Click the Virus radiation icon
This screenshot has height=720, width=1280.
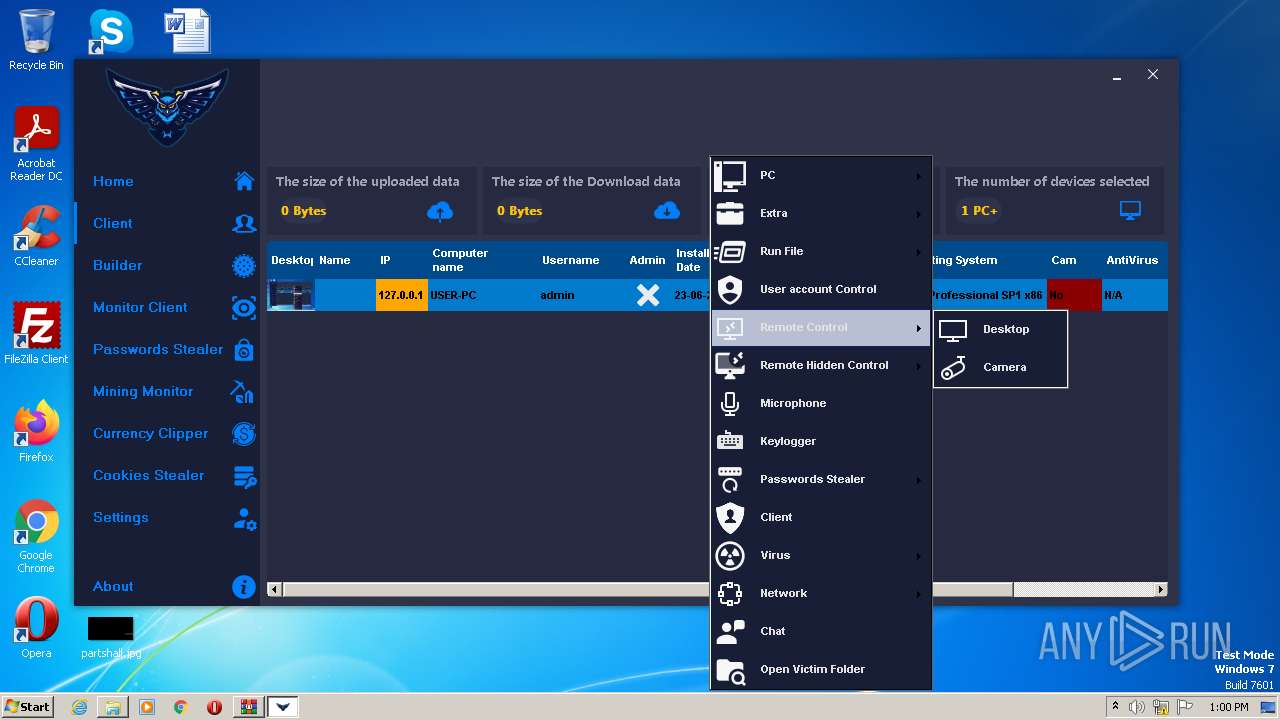(730, 555)
